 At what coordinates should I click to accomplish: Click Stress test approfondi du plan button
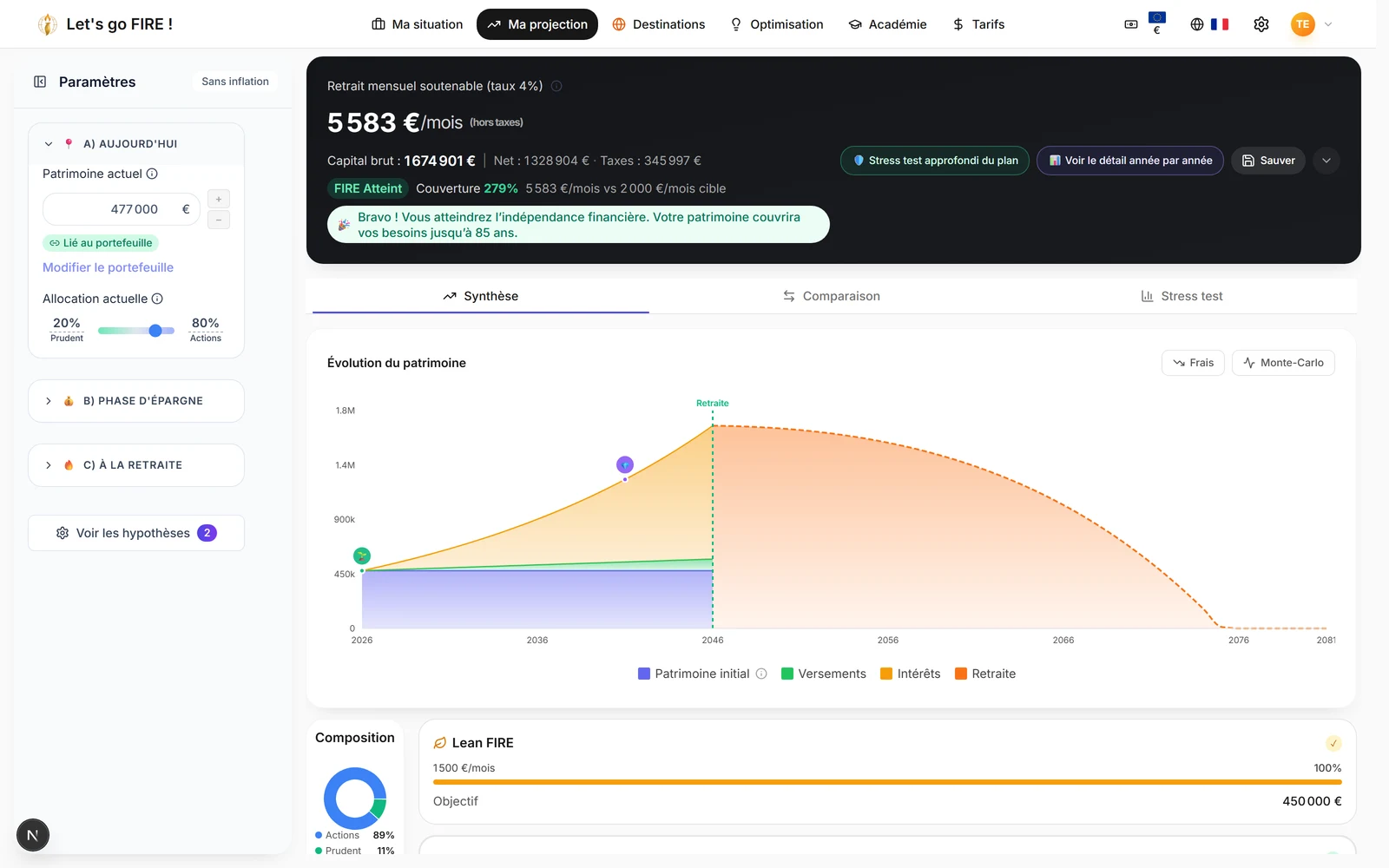coord(935,161)
